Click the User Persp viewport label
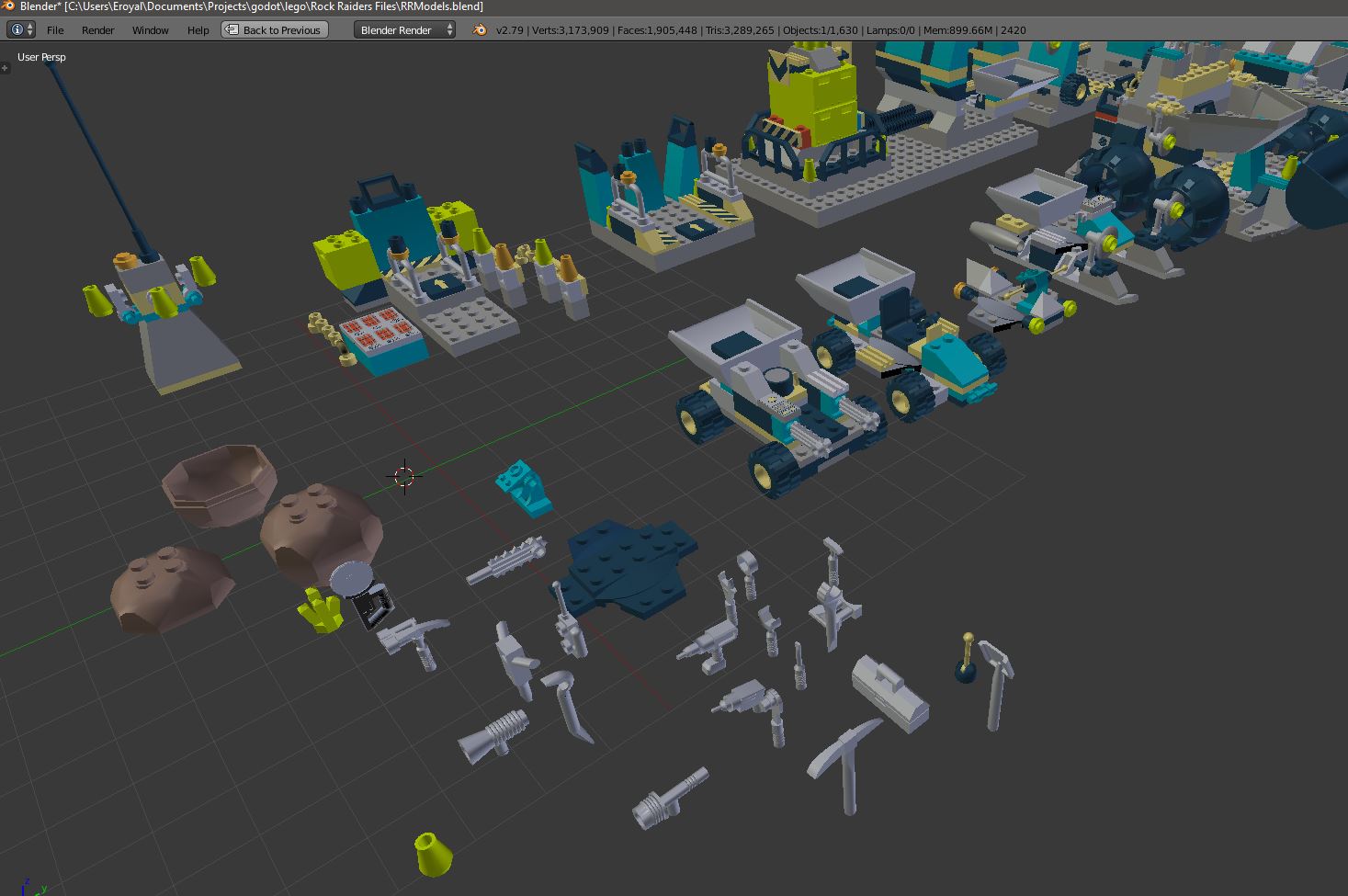 [x=41, y=57]
